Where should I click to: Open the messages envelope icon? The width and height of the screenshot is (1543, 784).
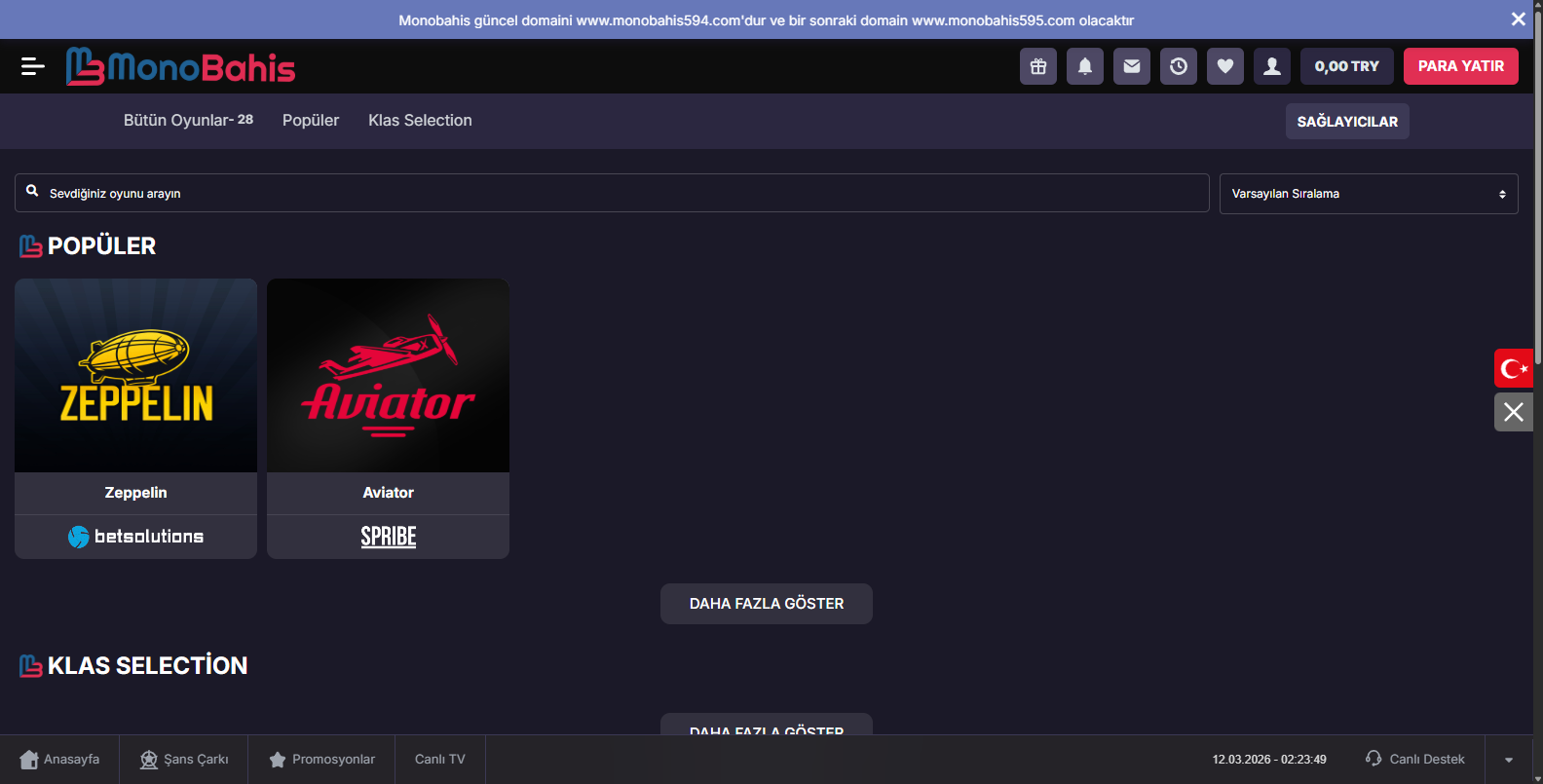coord(1132,66)
